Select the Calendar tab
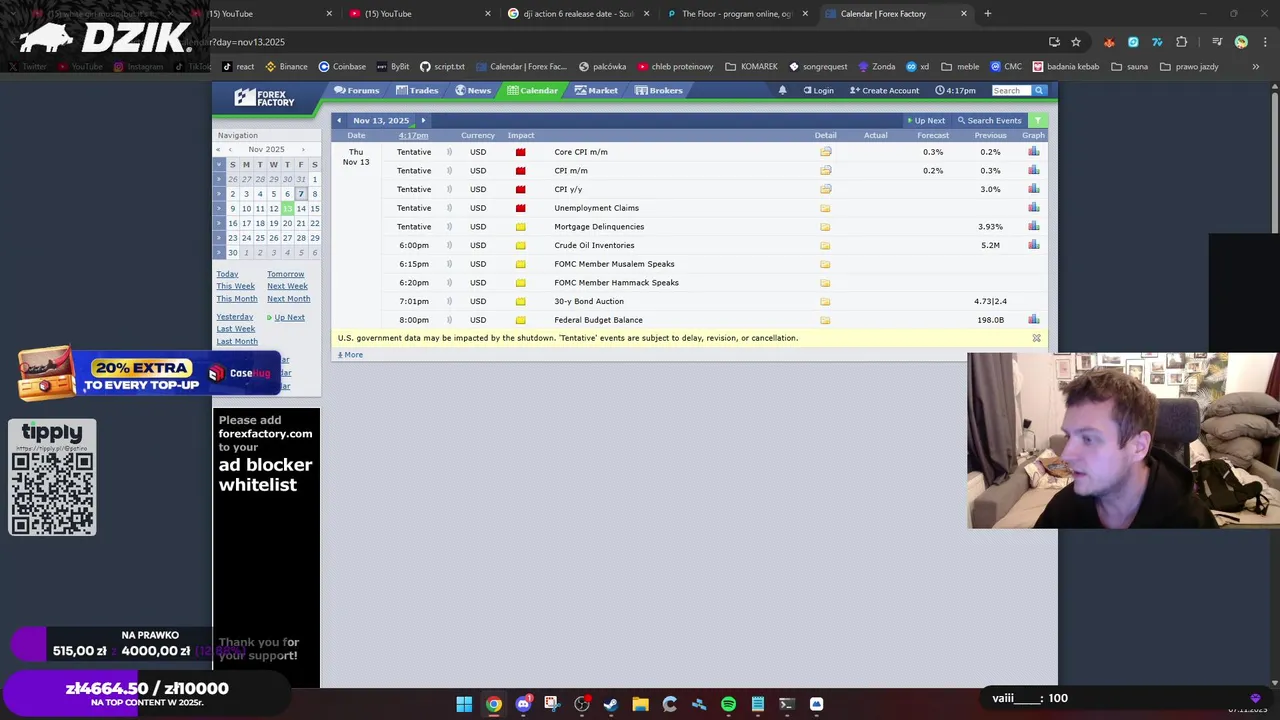Image resolution: width=1280 pixels, height=720 pixels. (x=532, y=90)
